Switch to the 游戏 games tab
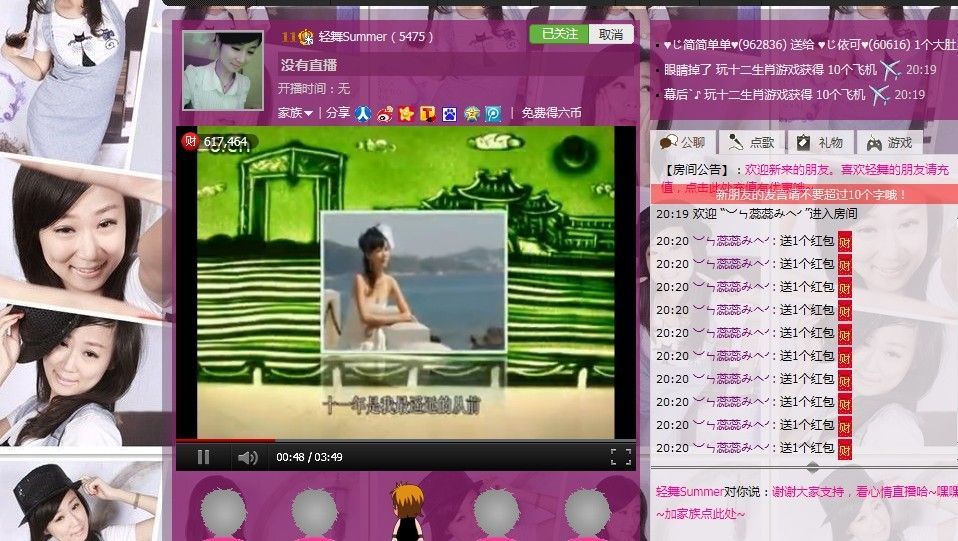 [x=890, y=142]
